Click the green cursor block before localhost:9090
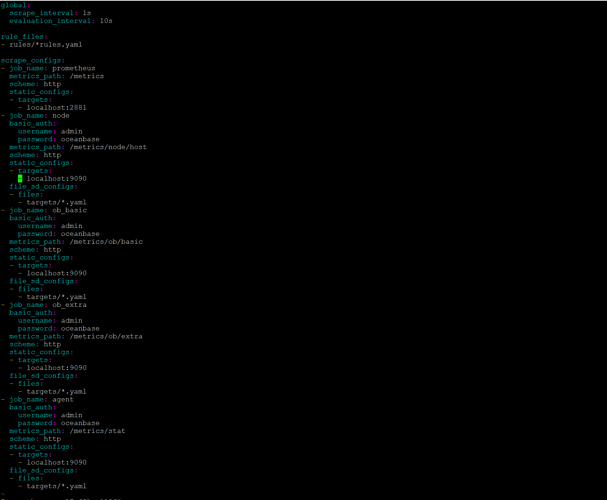The width and height of the screenshot is (607, 500). (x=20, y=178)
